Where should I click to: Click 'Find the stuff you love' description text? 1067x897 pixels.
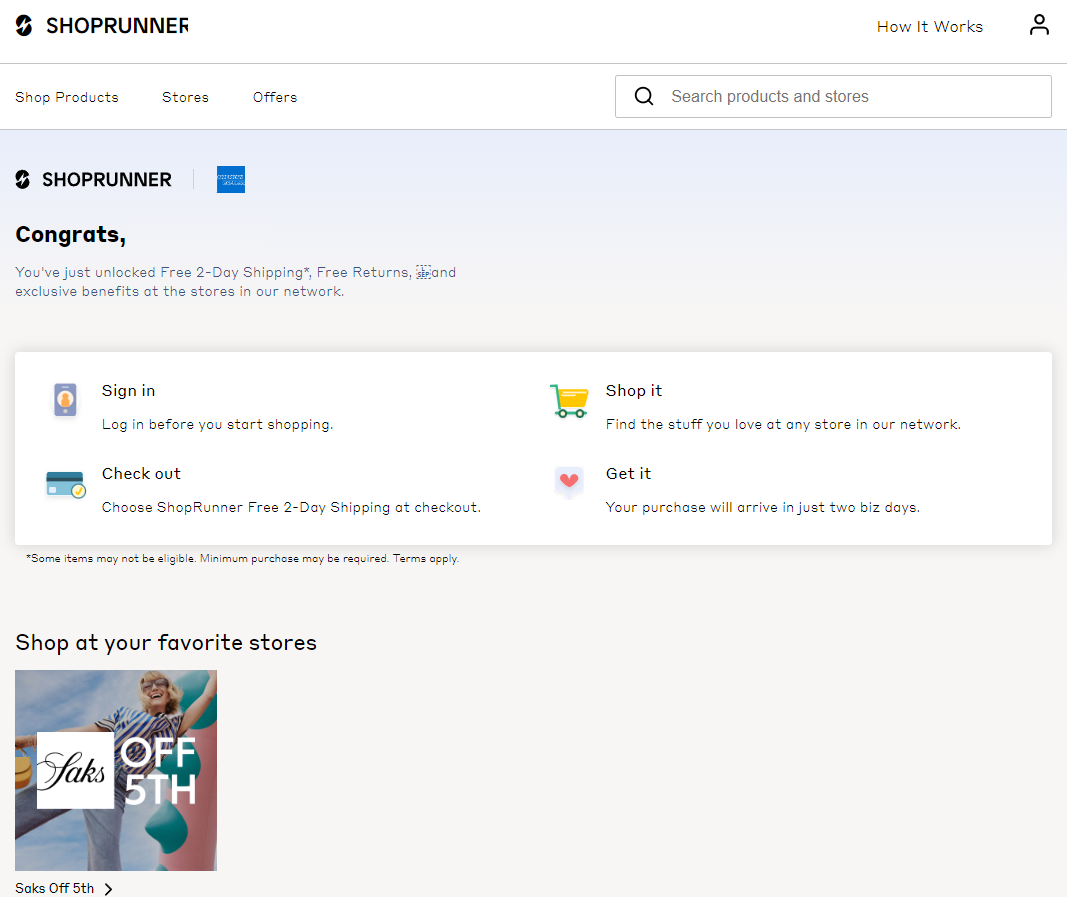783,425
